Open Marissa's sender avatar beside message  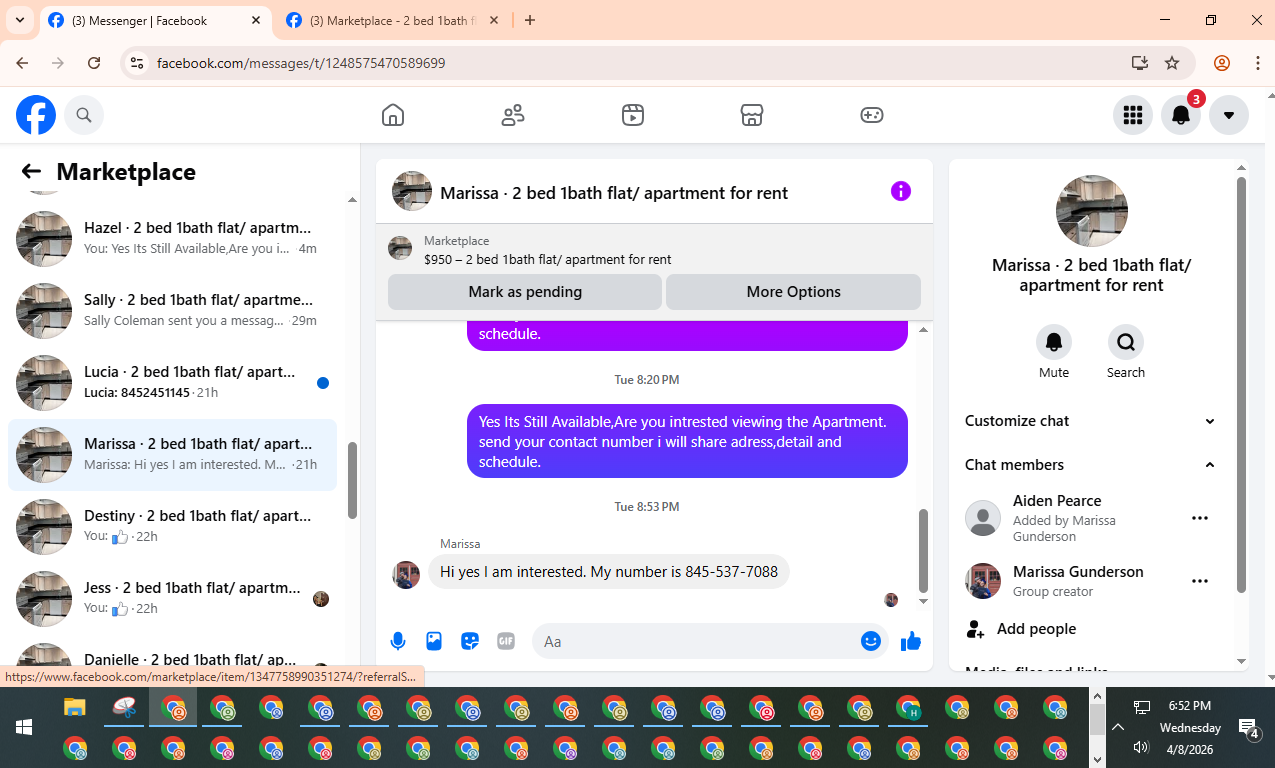pyautogui.click(x=406, y=574)
